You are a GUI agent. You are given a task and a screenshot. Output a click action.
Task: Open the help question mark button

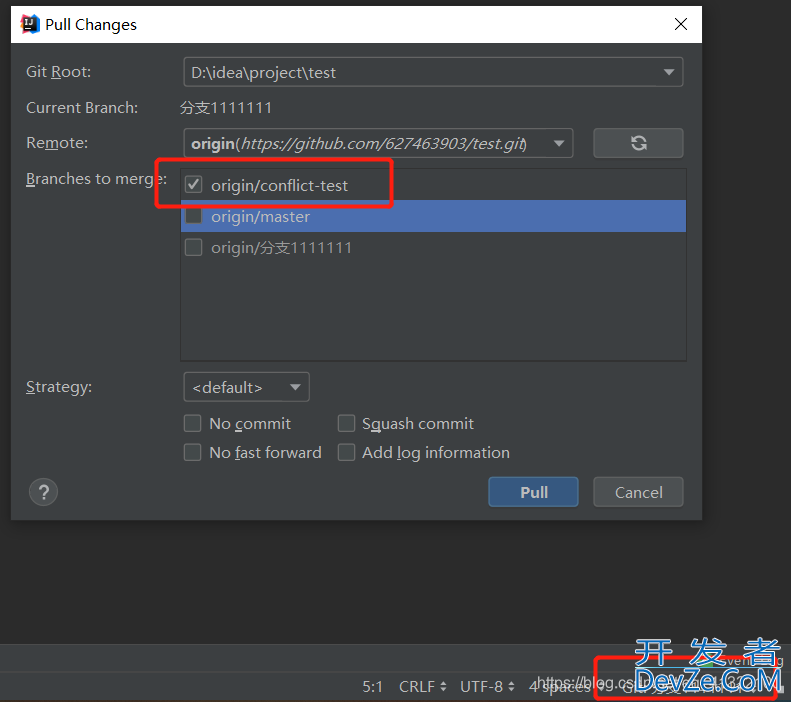click(x=43, y=492)
